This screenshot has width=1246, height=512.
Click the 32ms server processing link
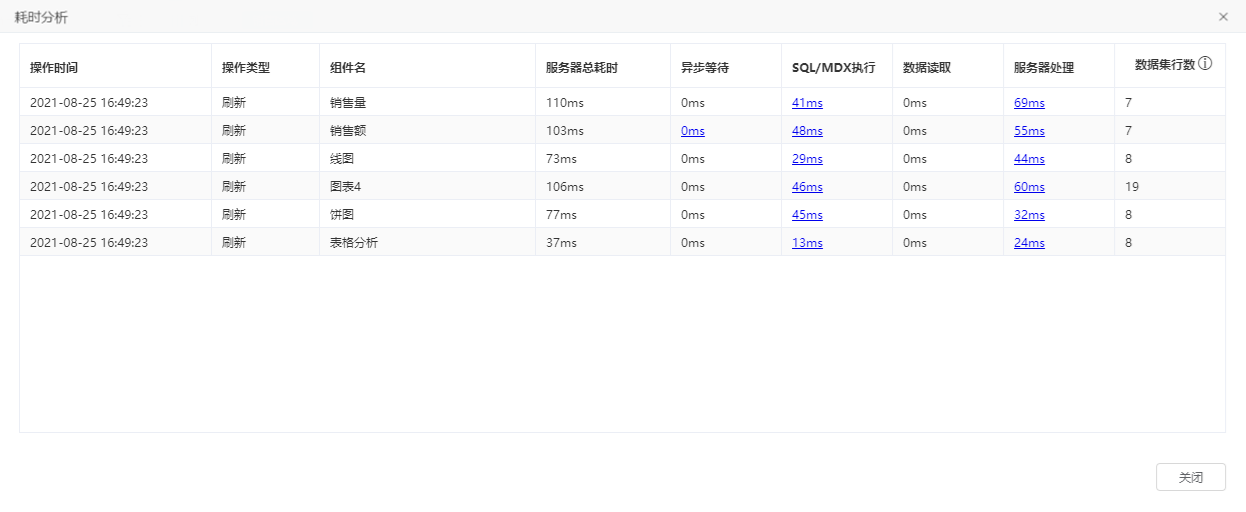click(1029, 215)
